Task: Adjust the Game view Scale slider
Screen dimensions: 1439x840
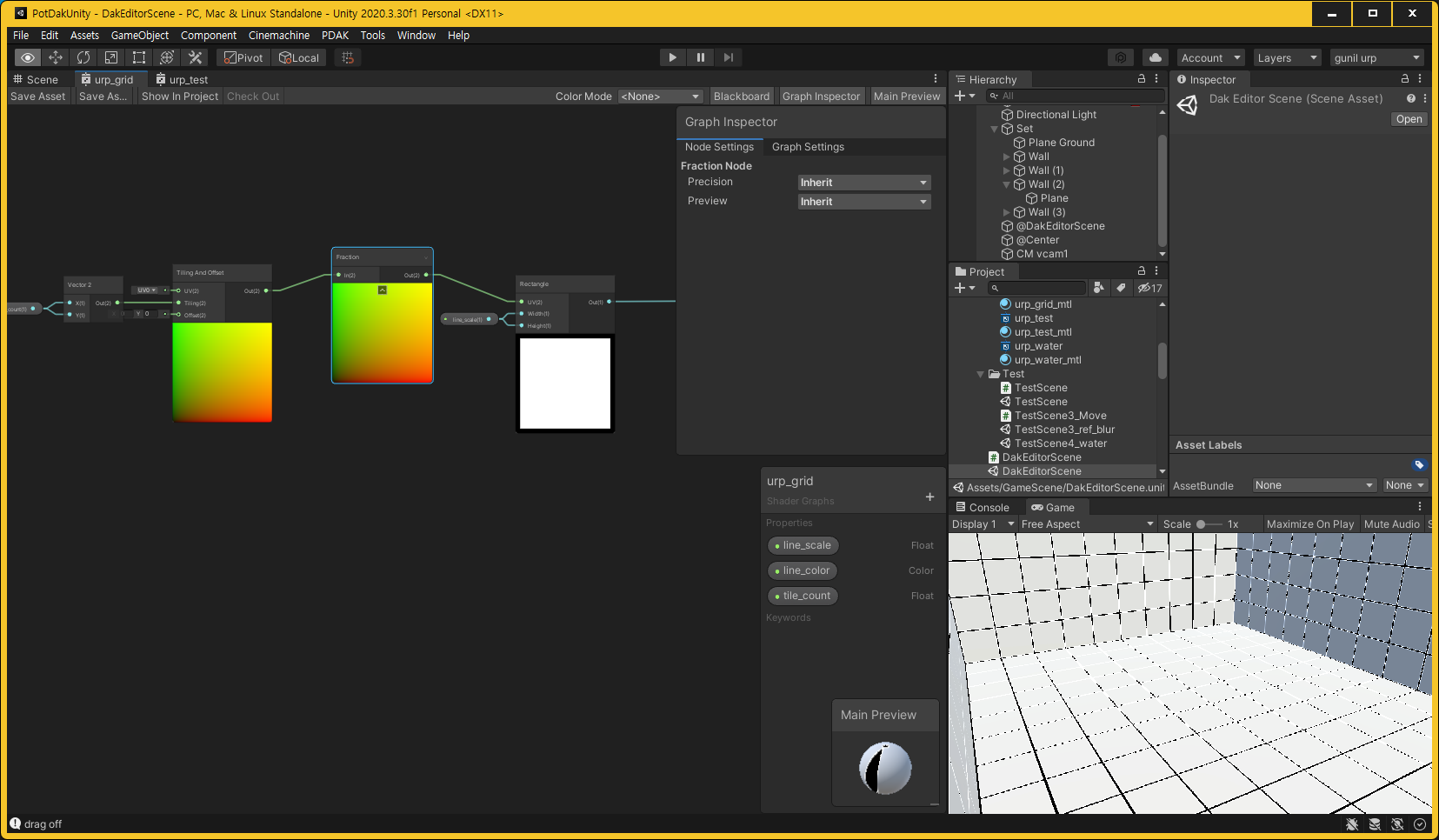Action: coord(1209,524)
